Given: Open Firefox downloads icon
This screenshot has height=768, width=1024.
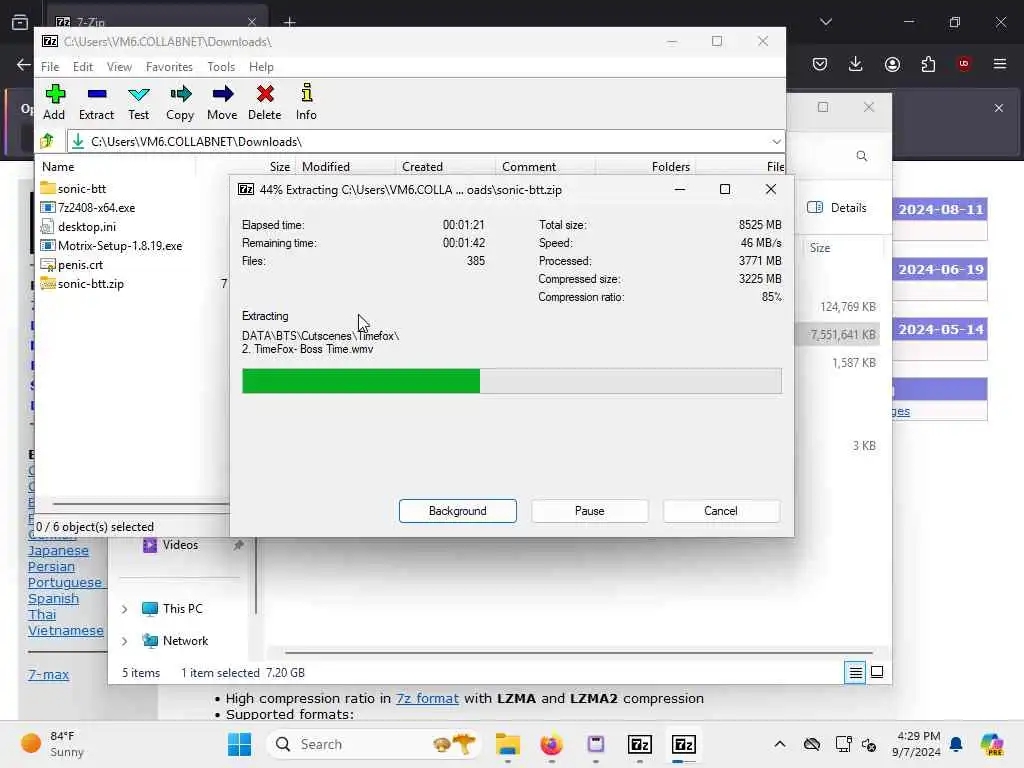Looking at the screenshot, I should (856, 64).
